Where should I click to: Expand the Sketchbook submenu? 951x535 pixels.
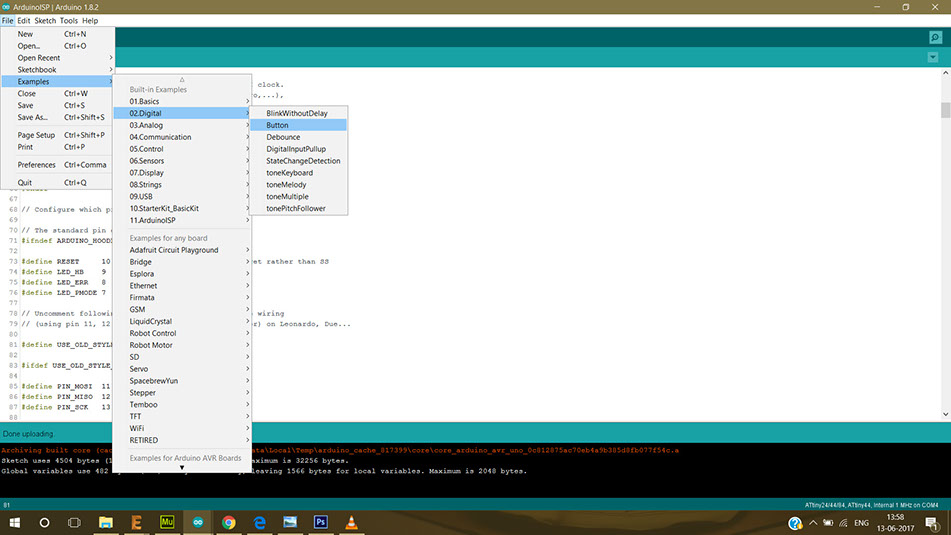click(58, 70)
